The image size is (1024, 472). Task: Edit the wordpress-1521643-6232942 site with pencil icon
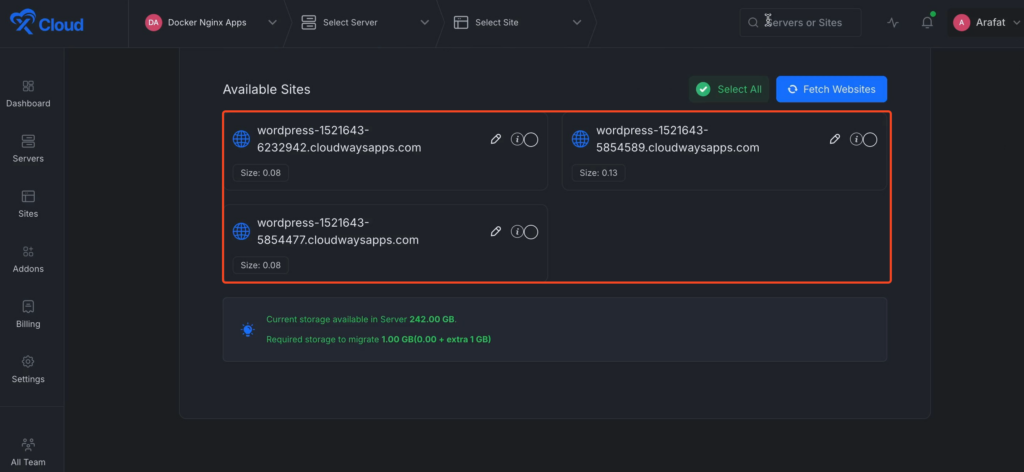(496, 140)
